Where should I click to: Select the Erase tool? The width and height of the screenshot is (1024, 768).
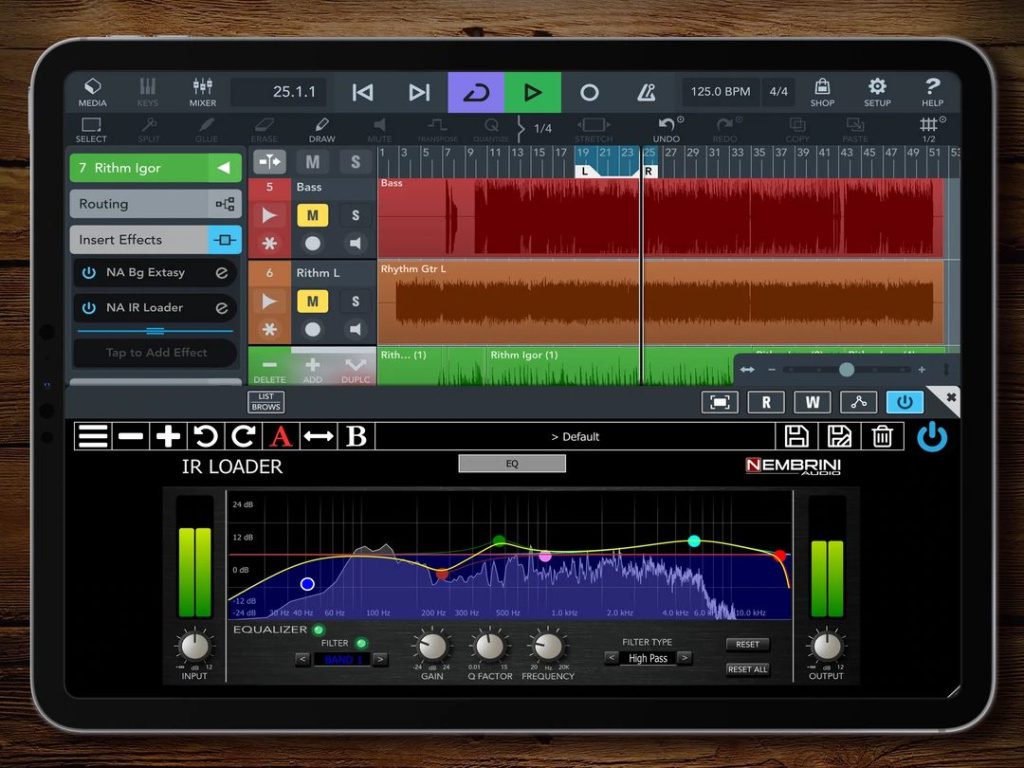(263, 127)
